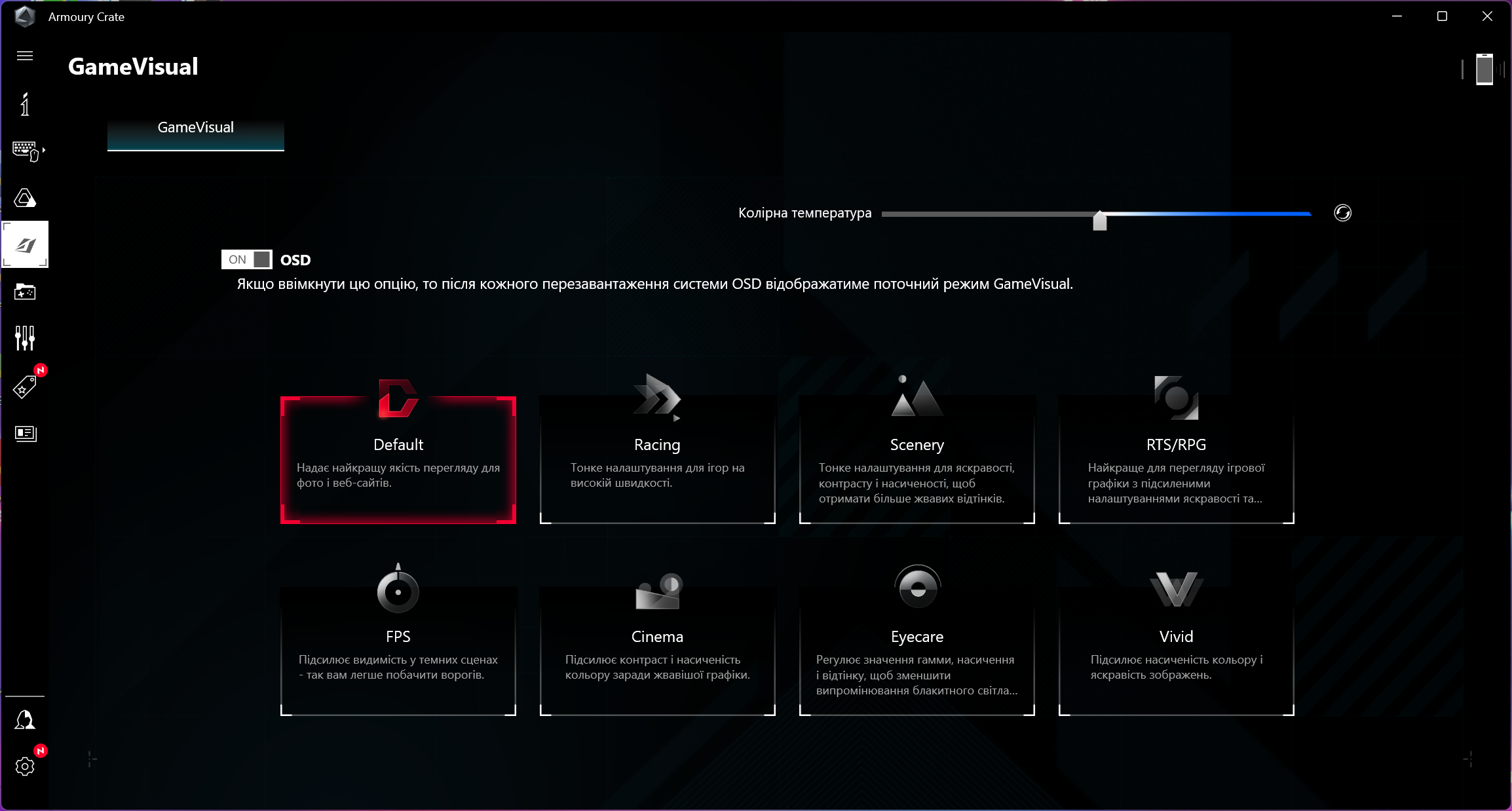Open the News icon in the sidebar
1512x811 pixels.
pos(25,433)
